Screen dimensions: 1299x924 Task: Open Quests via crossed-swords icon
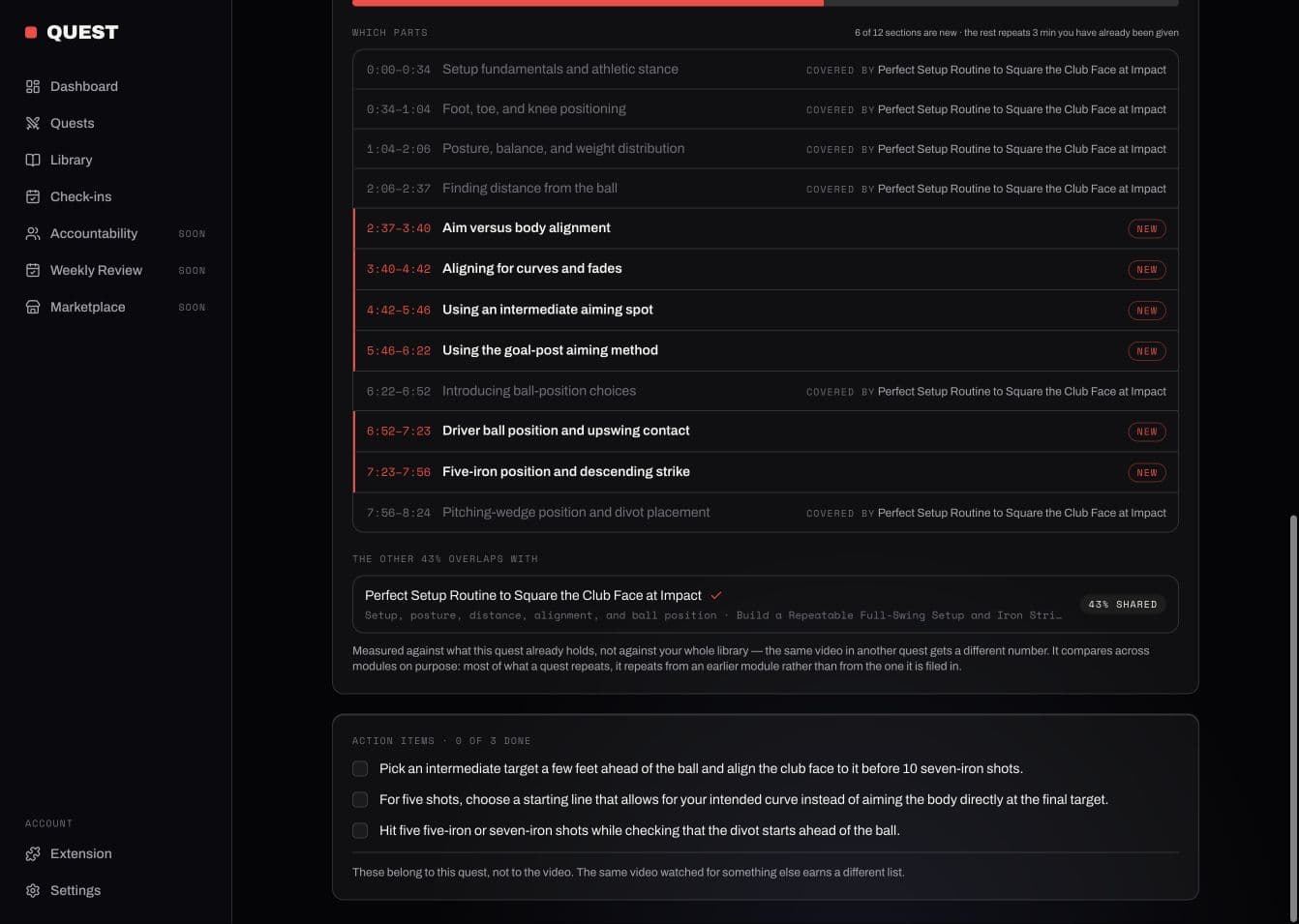pos(33,123)
